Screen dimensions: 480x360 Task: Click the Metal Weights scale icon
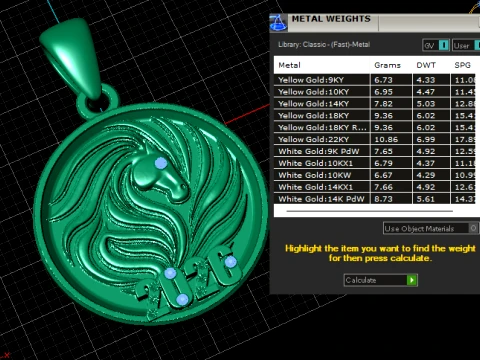pos(278,23)
